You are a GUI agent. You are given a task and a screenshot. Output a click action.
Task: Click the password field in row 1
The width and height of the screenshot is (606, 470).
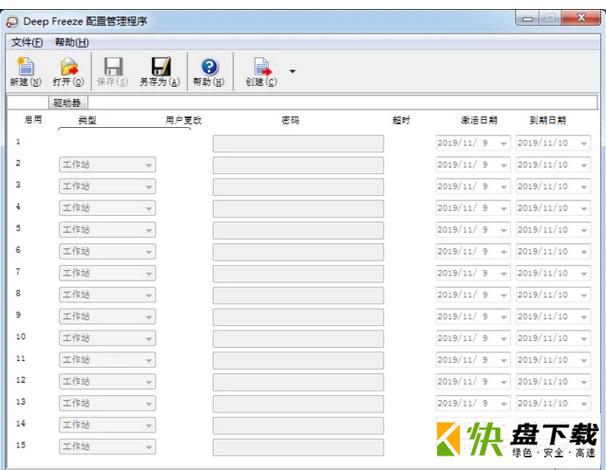point(298,143)
